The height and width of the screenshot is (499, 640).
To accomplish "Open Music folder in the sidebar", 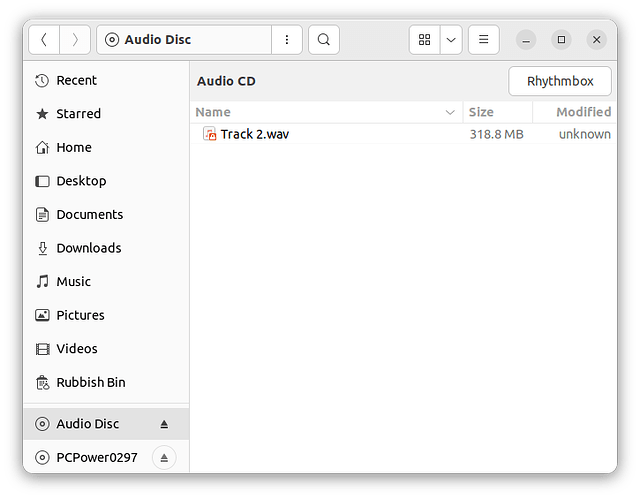I will [x=106, y=282].
